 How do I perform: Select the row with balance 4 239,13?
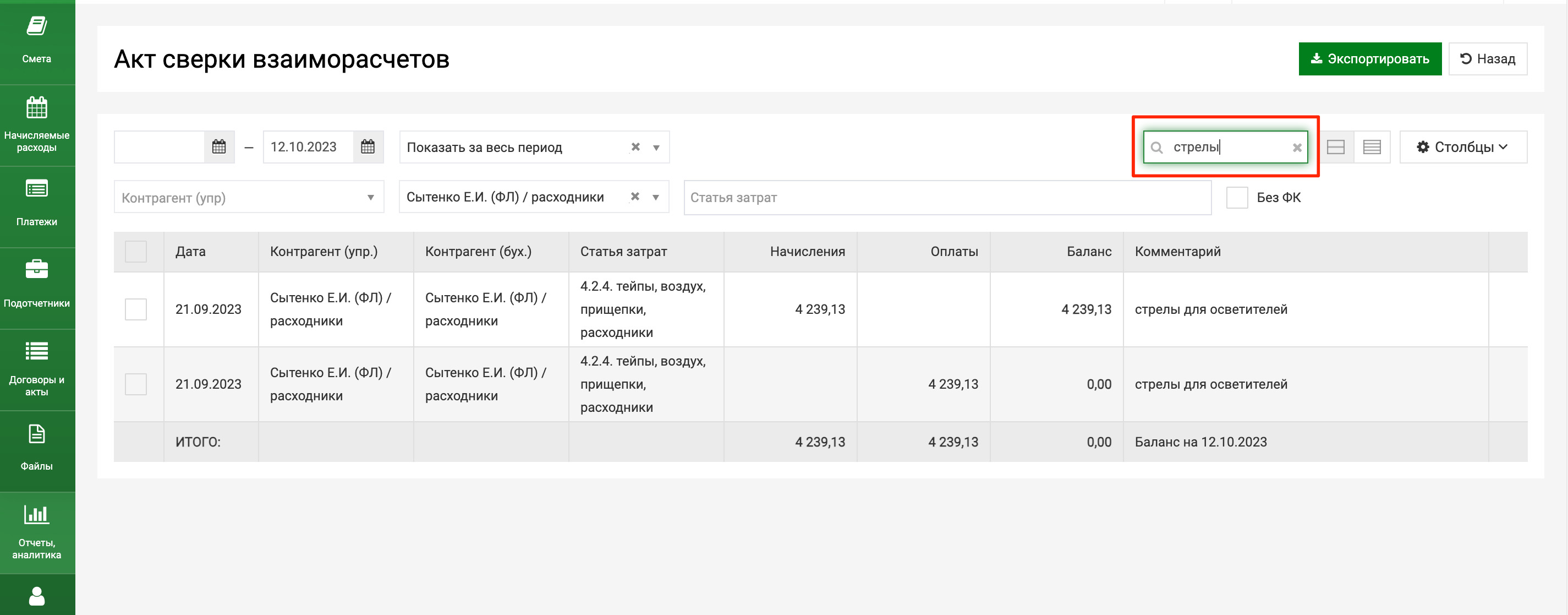136,309
